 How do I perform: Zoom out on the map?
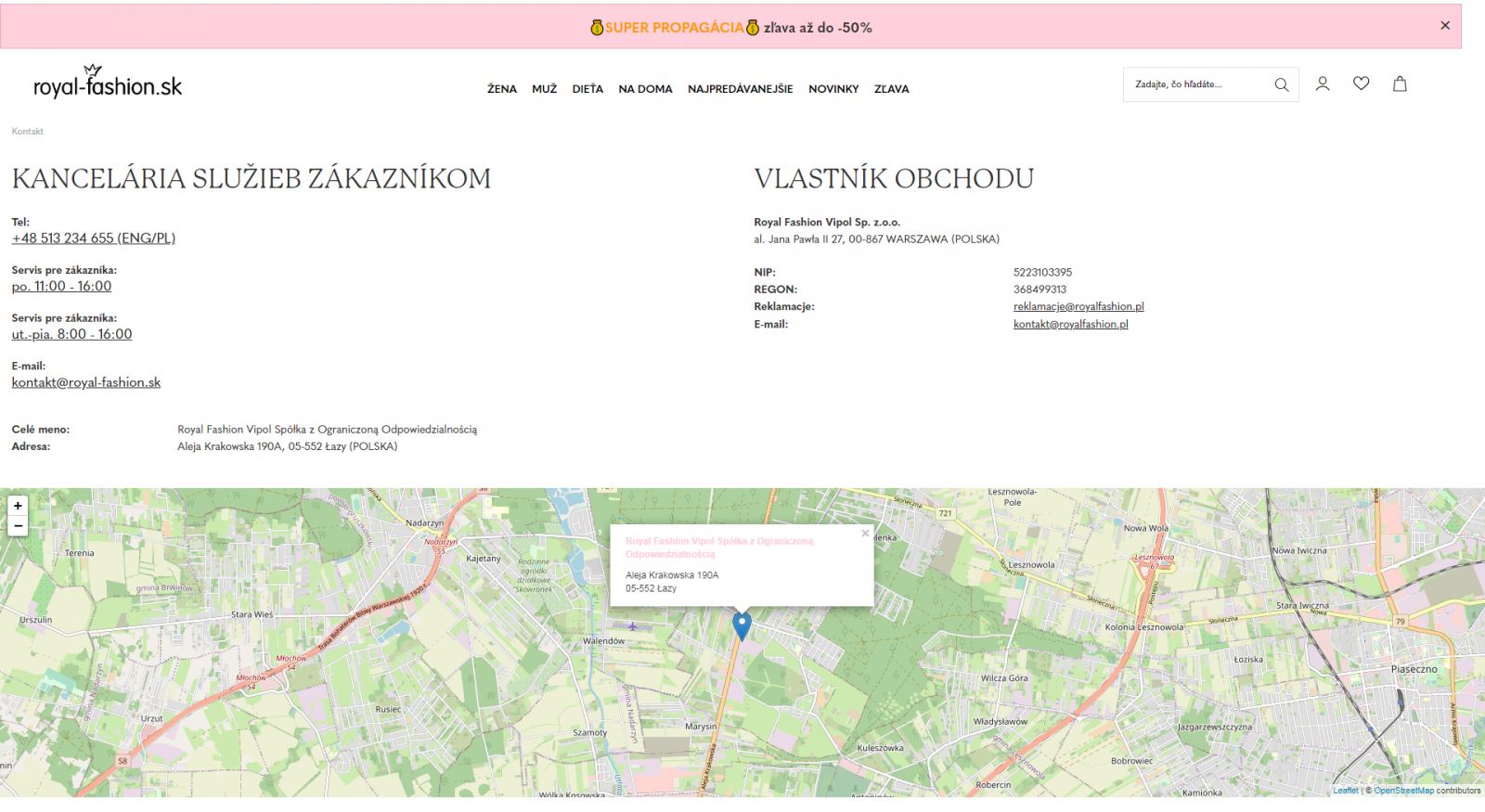[x=18, y=526]
